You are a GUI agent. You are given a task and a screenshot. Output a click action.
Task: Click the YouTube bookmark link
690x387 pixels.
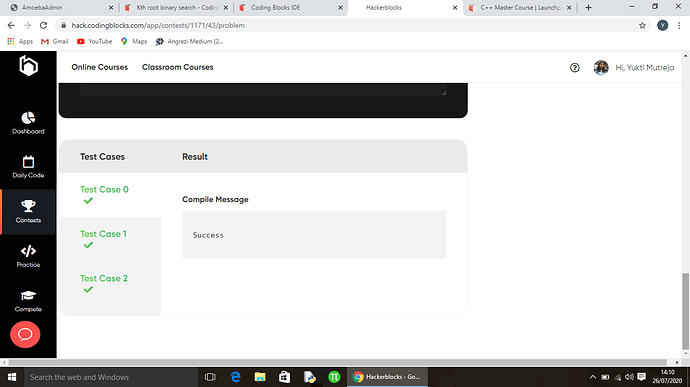94,41
